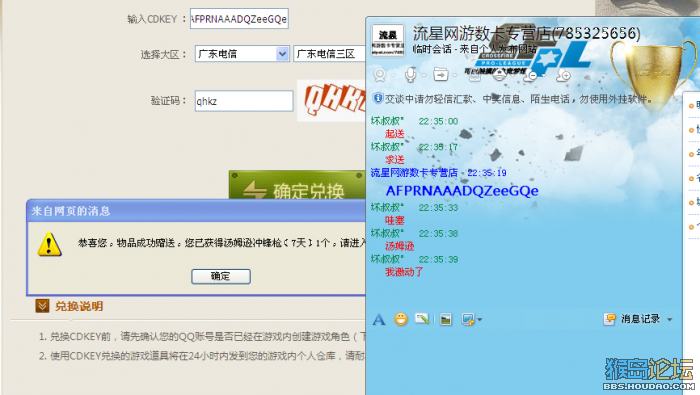The image size is (700, 395).
Task: Click sender name 流星网游数卡专营店 at 22:35:19
Action: click(x=414, y=173)
